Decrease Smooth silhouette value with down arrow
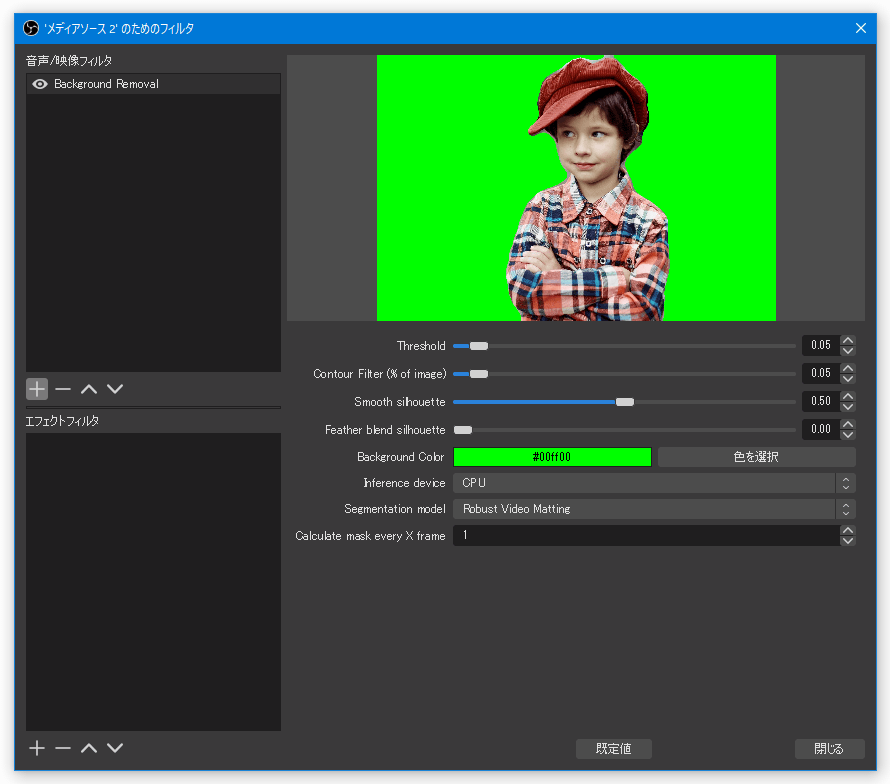This screenshot has width=890, height=784. pyautogui.click(x=848, y=406)
